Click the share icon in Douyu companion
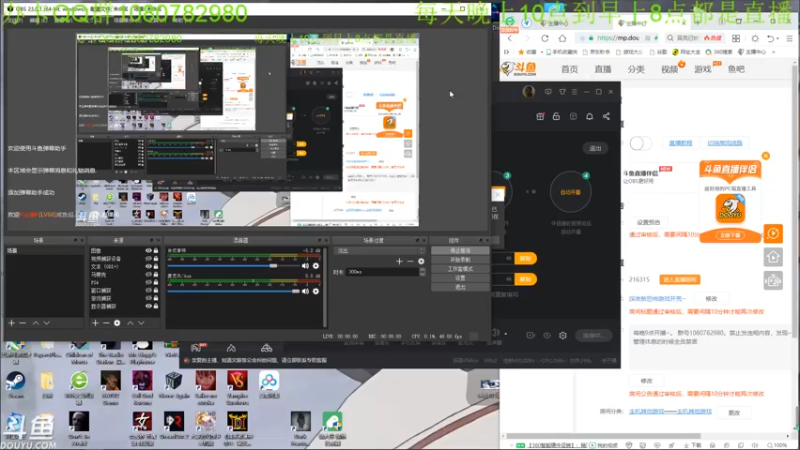 pyautogui.click(x=606, y=116)
